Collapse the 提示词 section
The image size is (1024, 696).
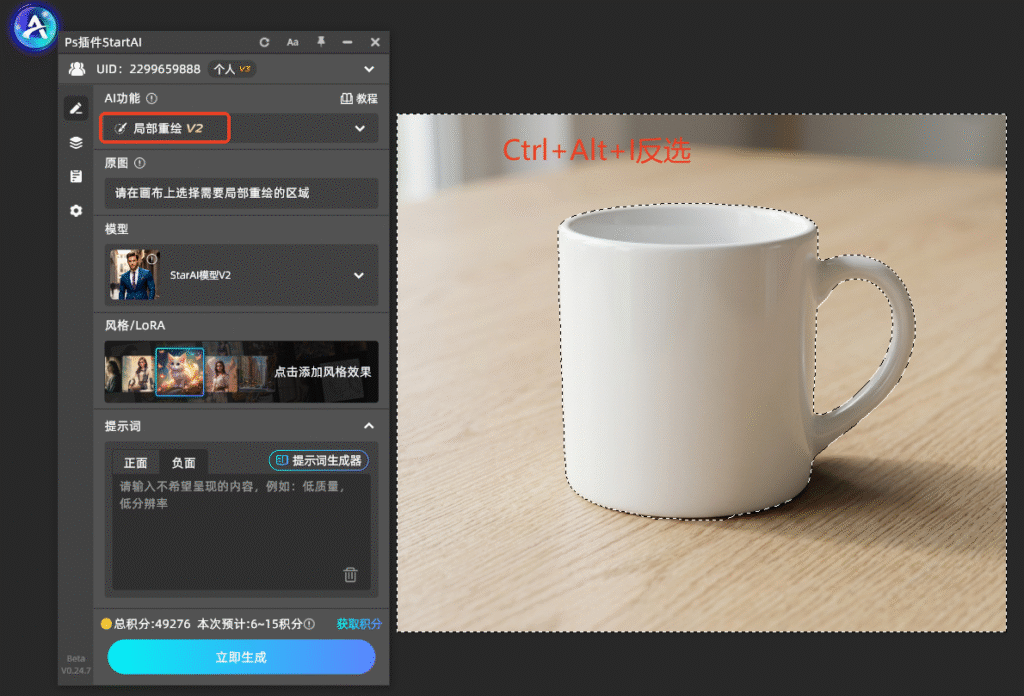(x=369, y=426)
